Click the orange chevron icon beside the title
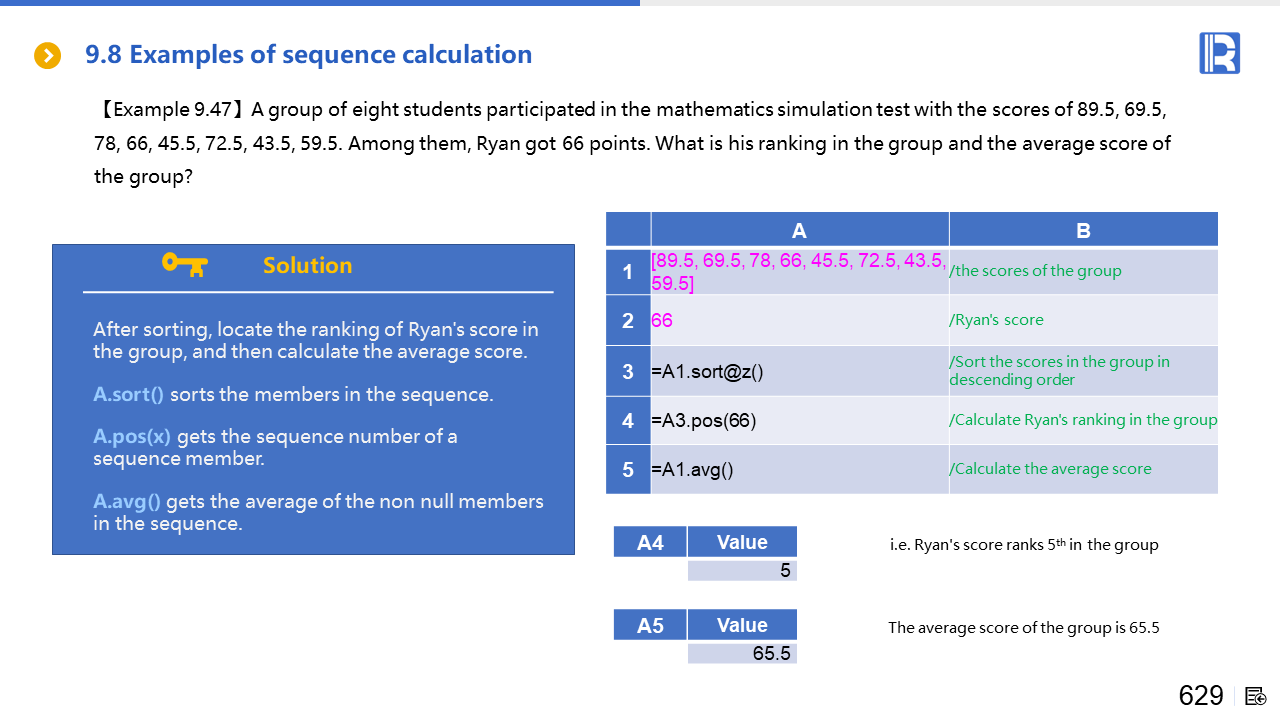 [47, 56]
